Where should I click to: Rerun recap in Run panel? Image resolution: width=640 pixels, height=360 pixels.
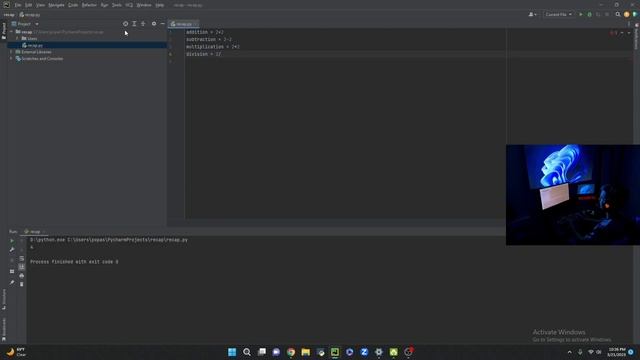click(x=12, y=241)
